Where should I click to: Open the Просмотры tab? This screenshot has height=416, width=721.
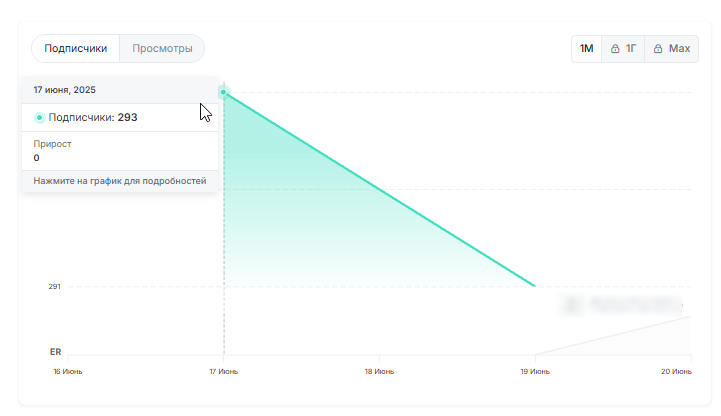[x=162, y=48]
